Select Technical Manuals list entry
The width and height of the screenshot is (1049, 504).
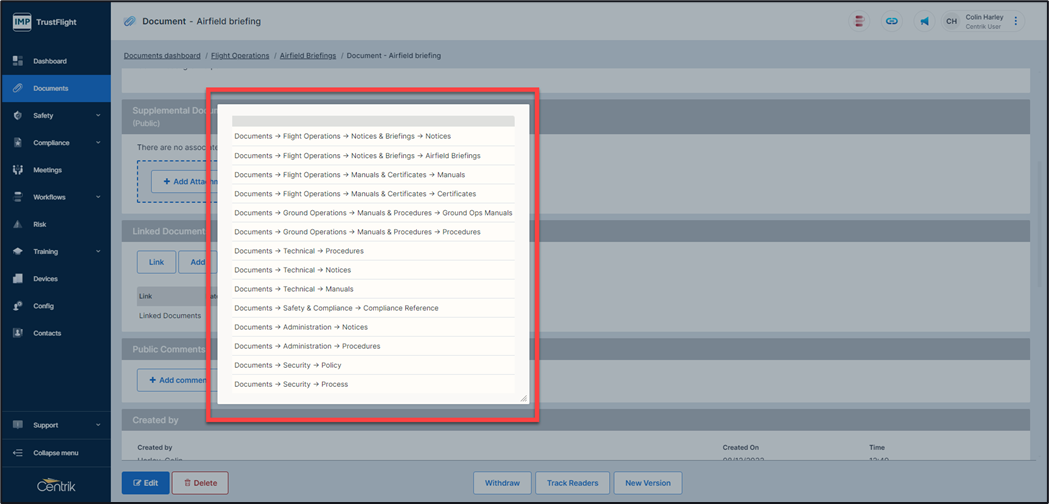coord(293,289)
